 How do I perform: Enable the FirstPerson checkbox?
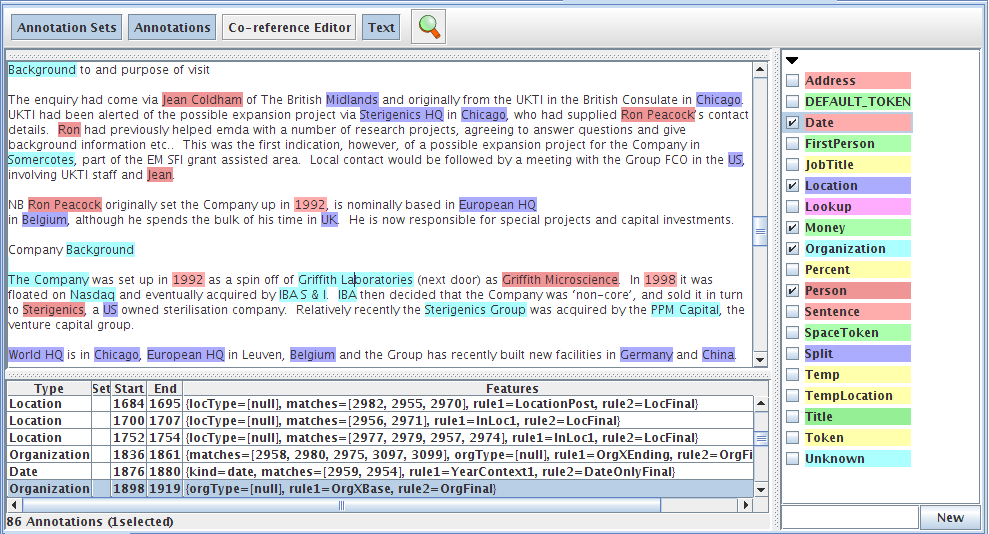click(793, 144)
